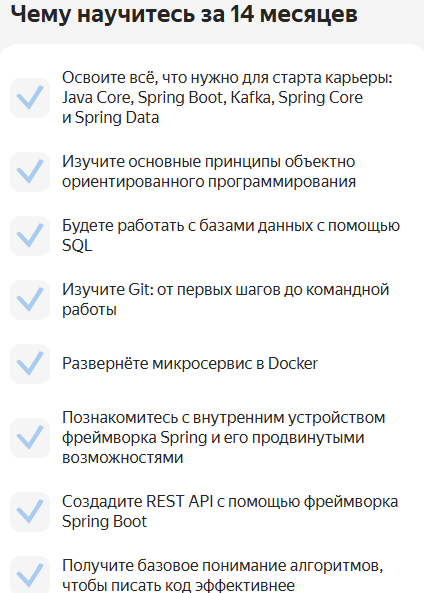
Task: Click the checkmark icon beside the Java Core item
Action: tap(30, 98)
